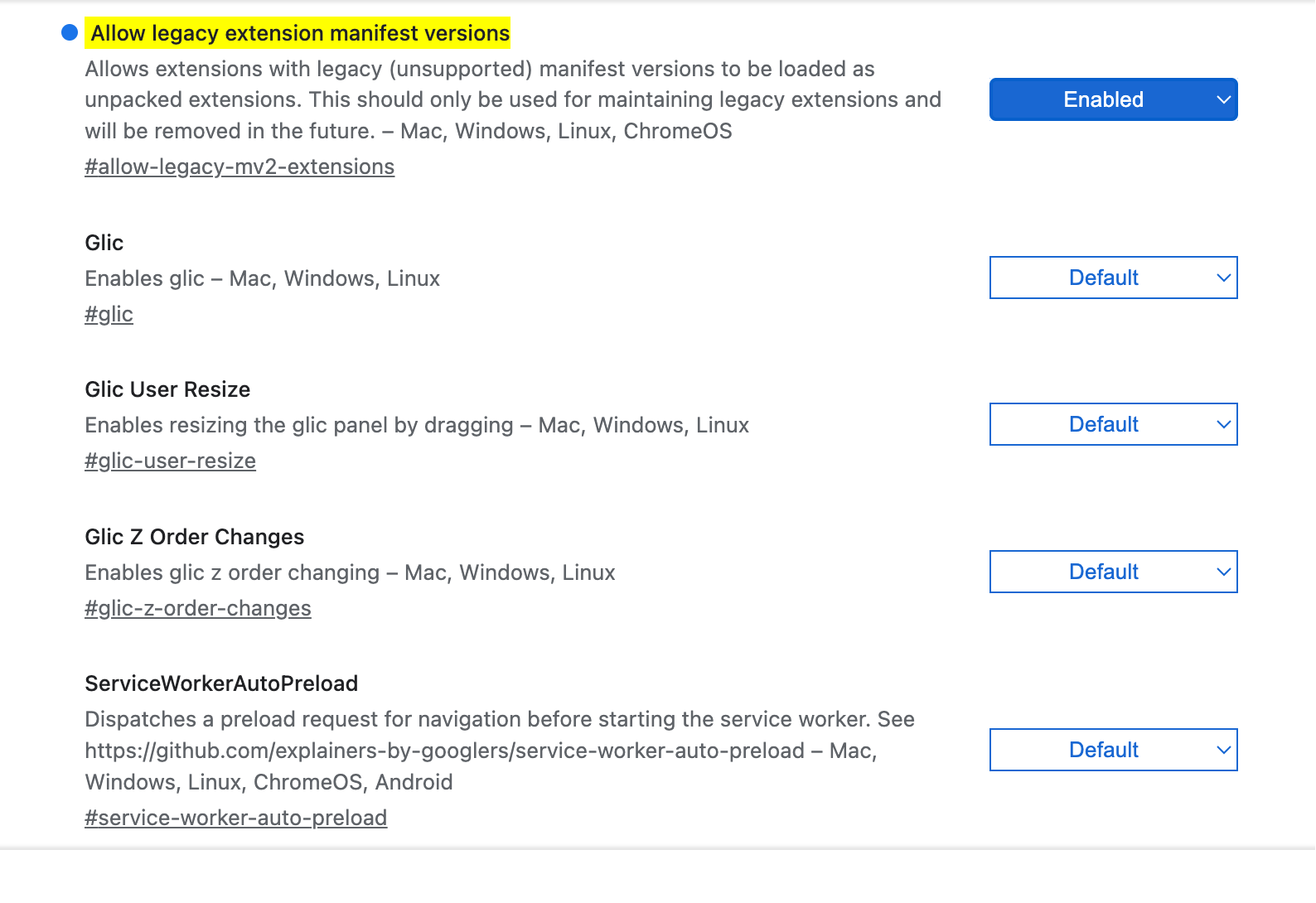Image resolution: width=1316 pixels, height=903 pixels.
Task: Change the ServiceWorkerAutoPreload flag dropdown
Action: pos(1112,750)
